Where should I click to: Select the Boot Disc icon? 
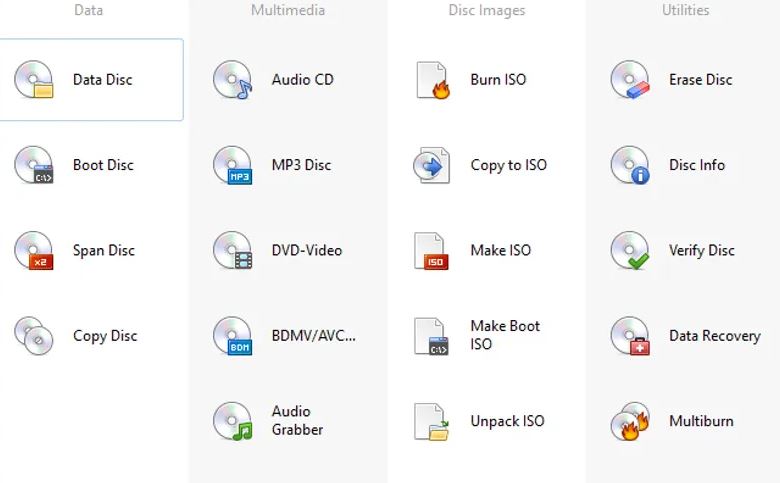click(x=34, y=165)
